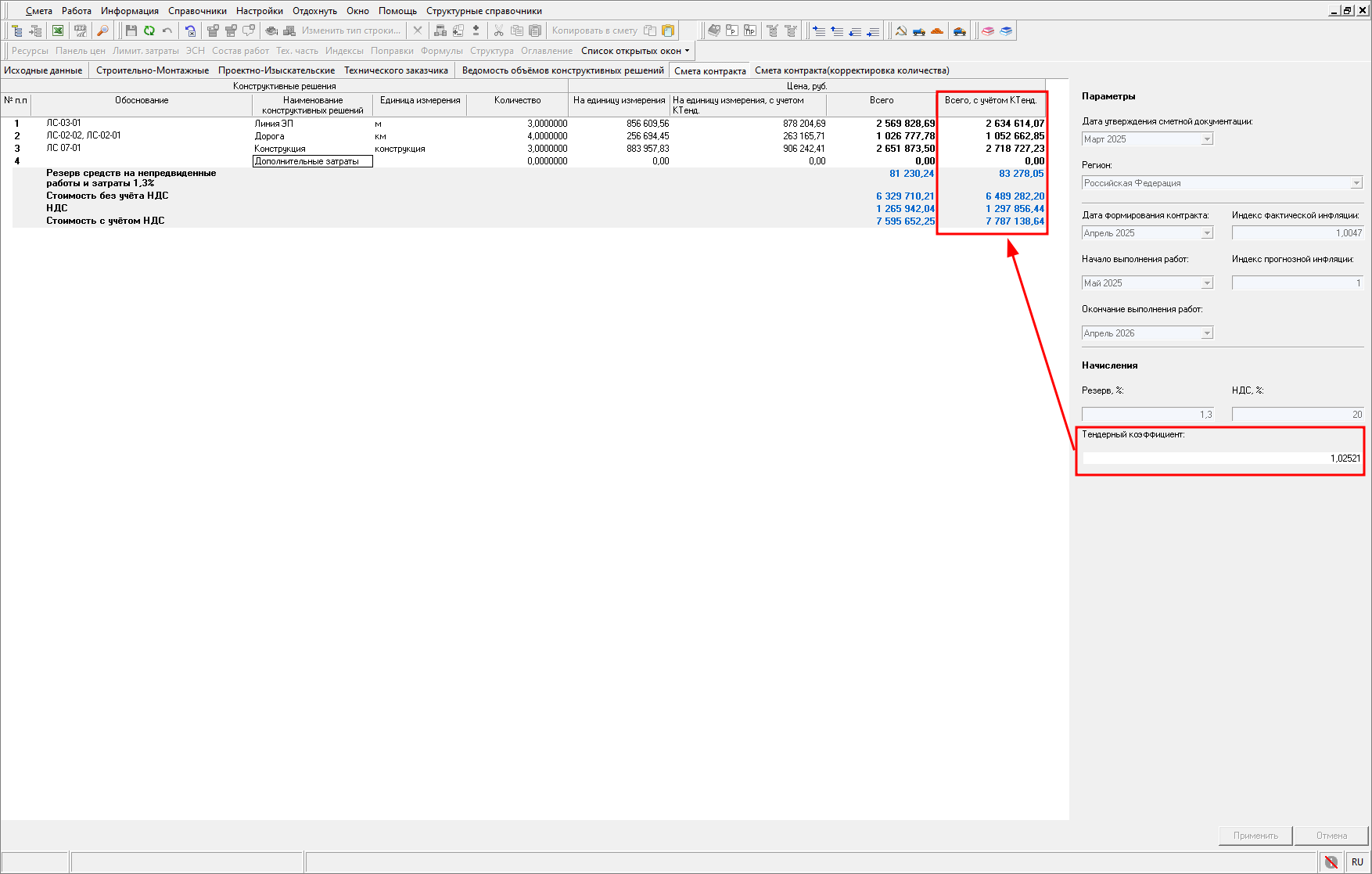Click the Excel export icon in toolbar

(x=58, y=31)
